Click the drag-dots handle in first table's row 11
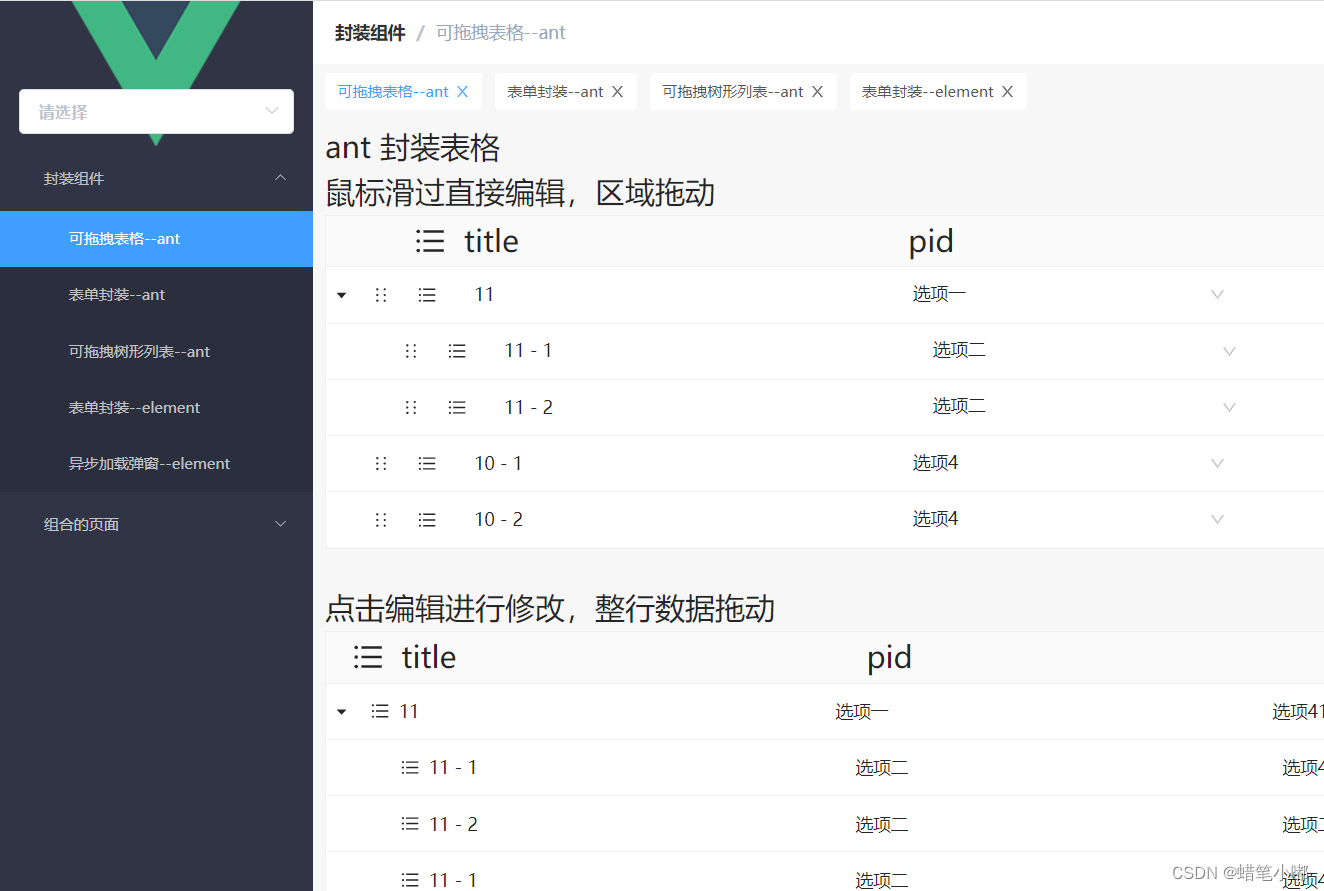1324x891 pixels. click(x=381, y=295)
